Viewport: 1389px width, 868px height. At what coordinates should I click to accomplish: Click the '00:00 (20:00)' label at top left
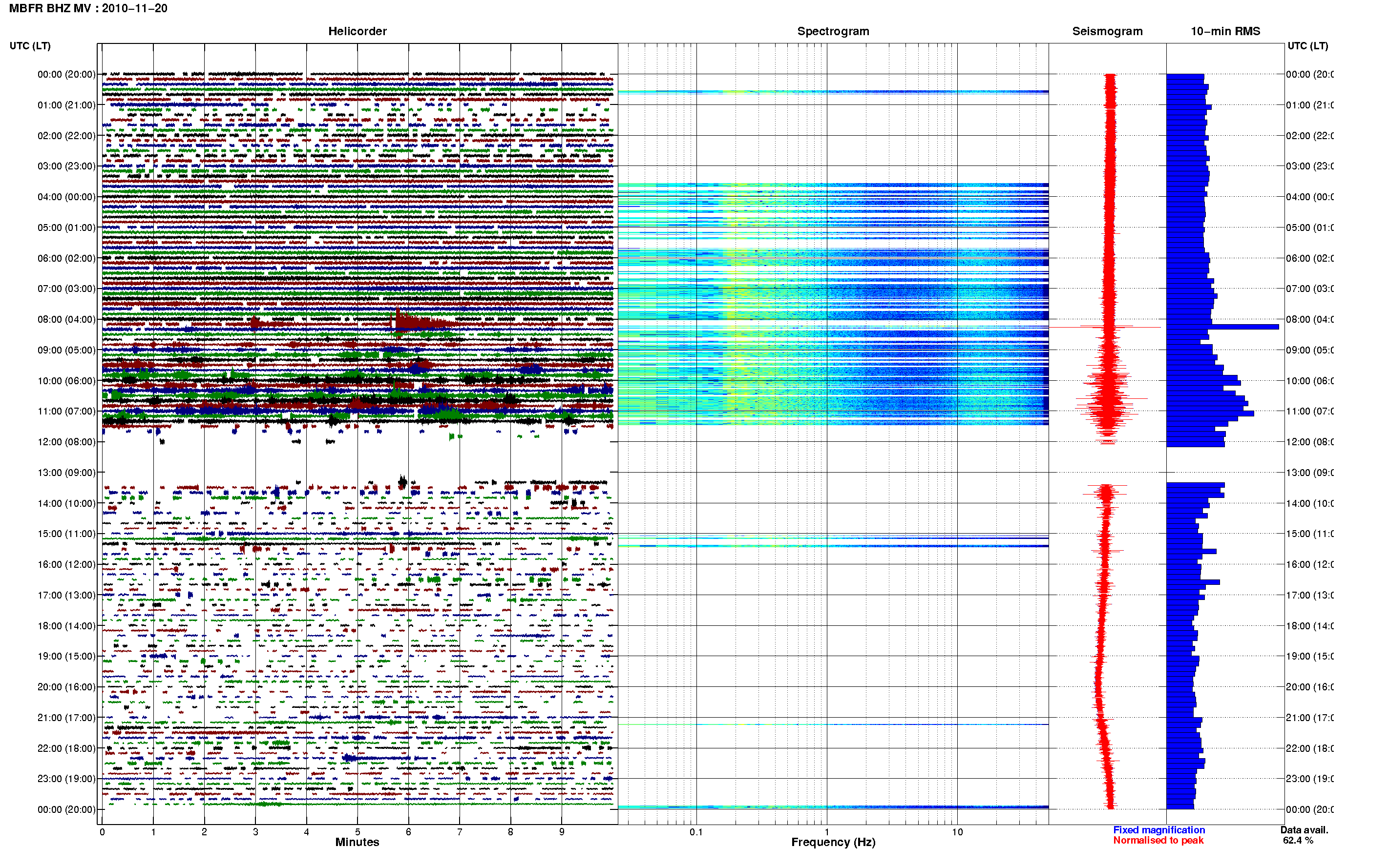tap(66, 74)
